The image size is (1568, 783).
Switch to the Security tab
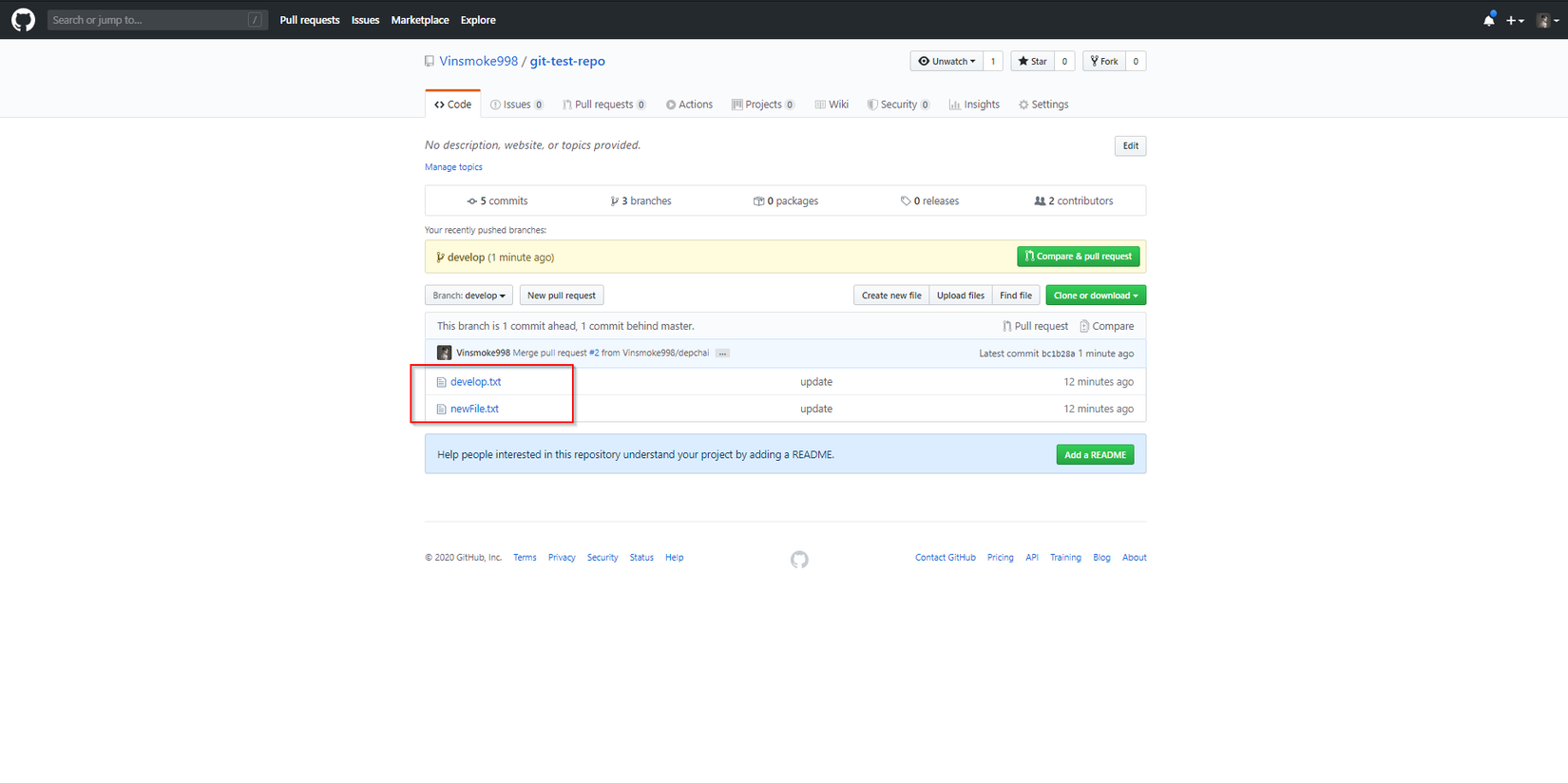898,105
